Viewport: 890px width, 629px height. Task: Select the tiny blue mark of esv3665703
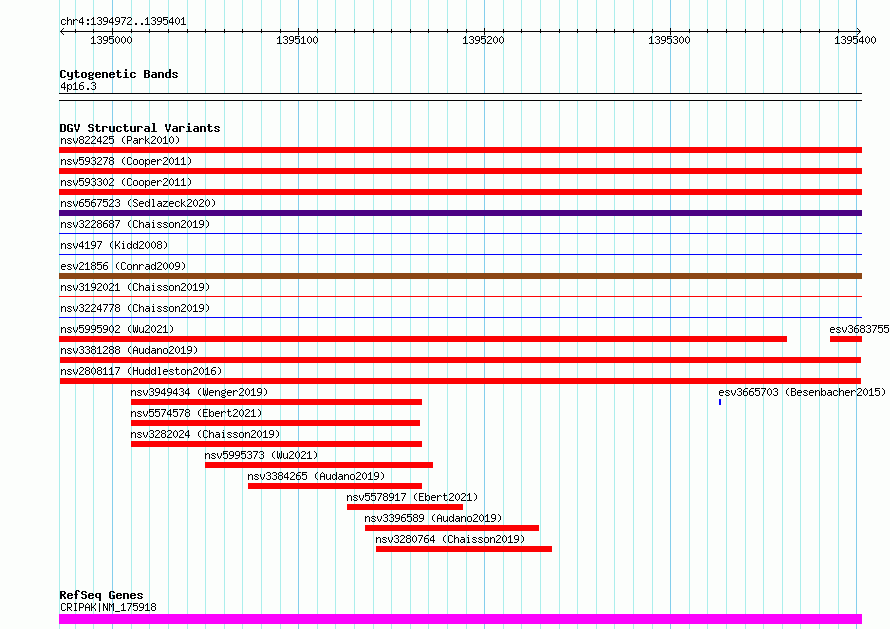(x=720, y=402)
